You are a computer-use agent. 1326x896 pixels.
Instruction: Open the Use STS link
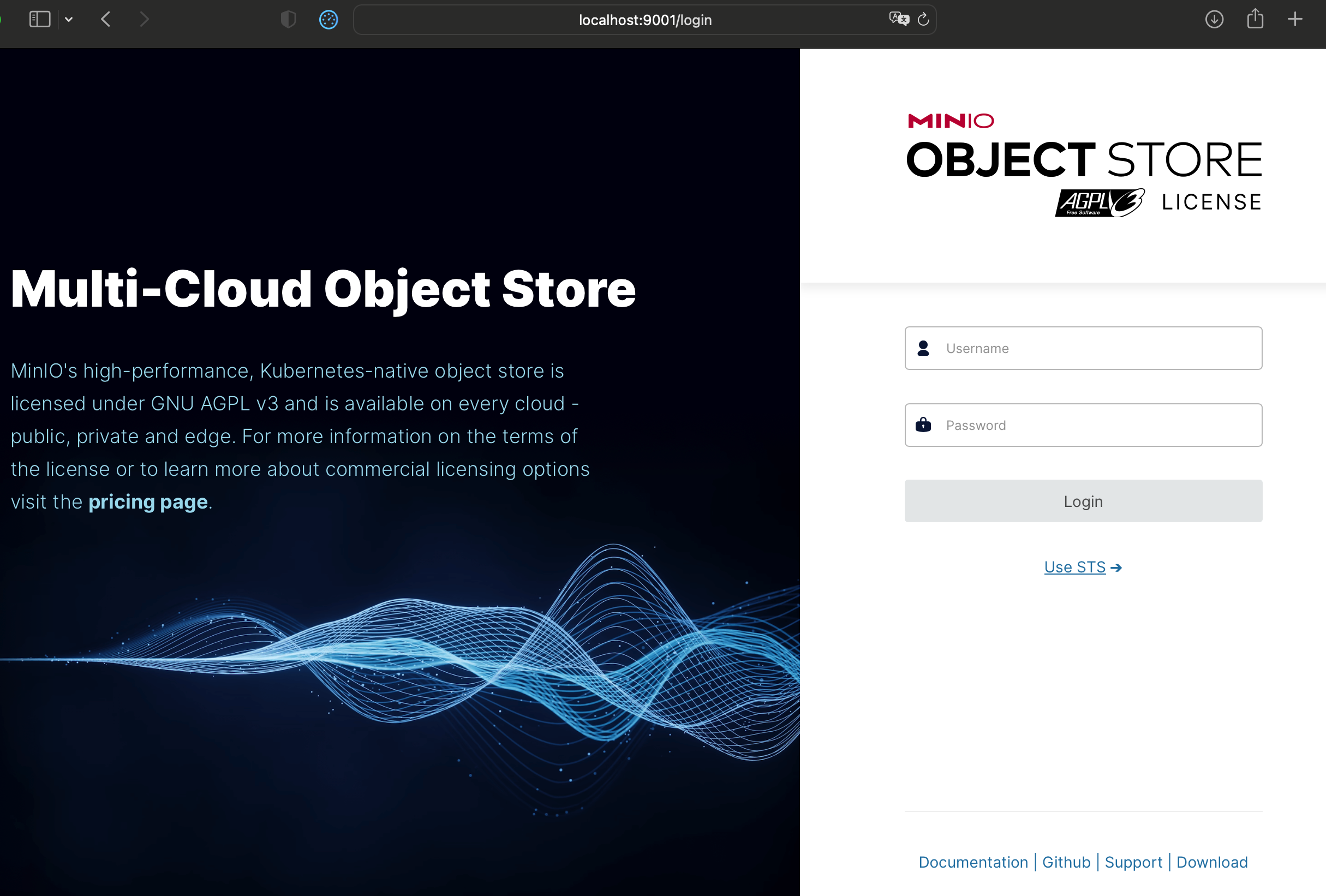pyautogui.click(x=1074, y=567)
